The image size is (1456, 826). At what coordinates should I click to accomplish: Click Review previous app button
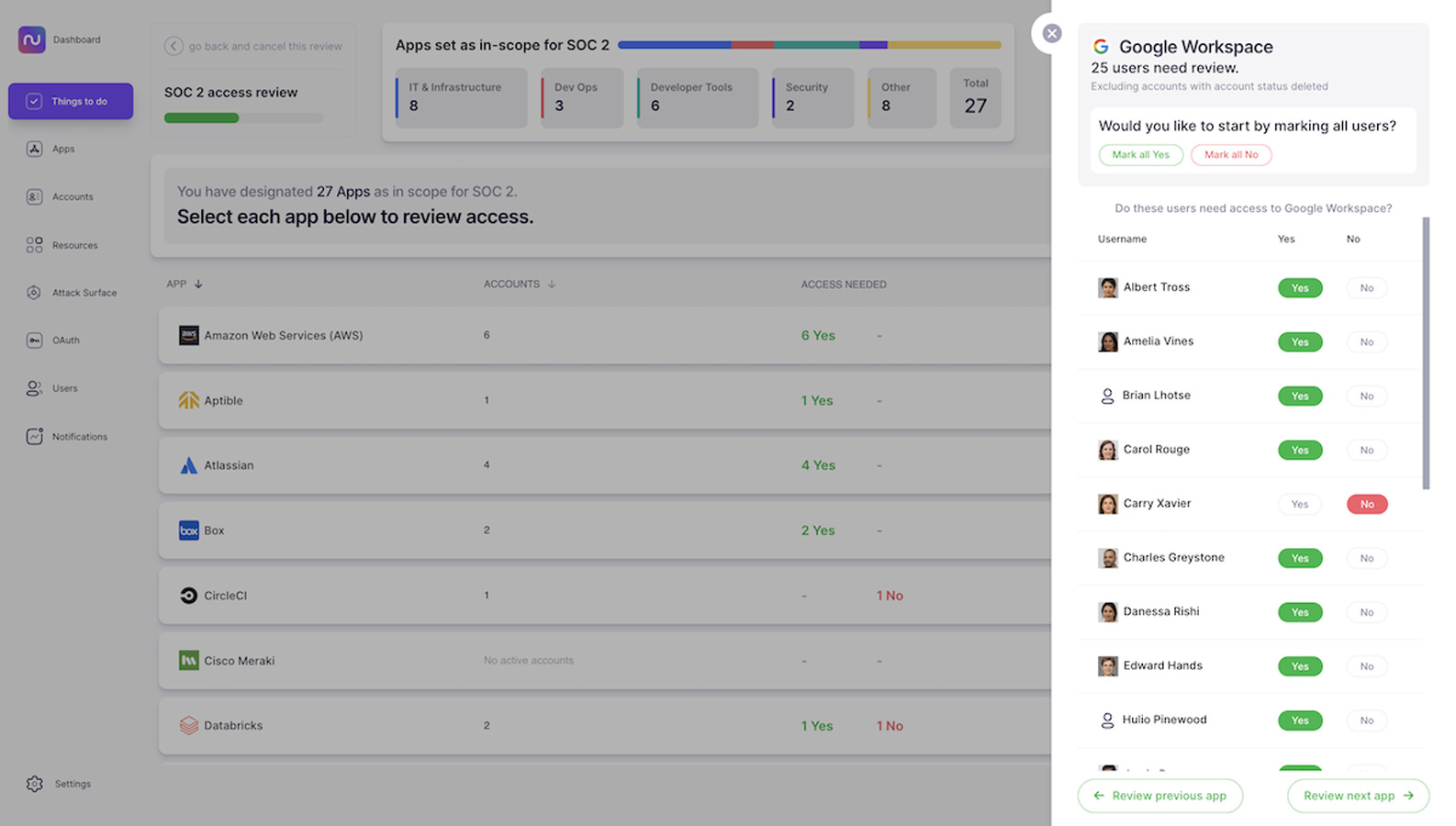pyautogui.click(x=1160, y=796)
